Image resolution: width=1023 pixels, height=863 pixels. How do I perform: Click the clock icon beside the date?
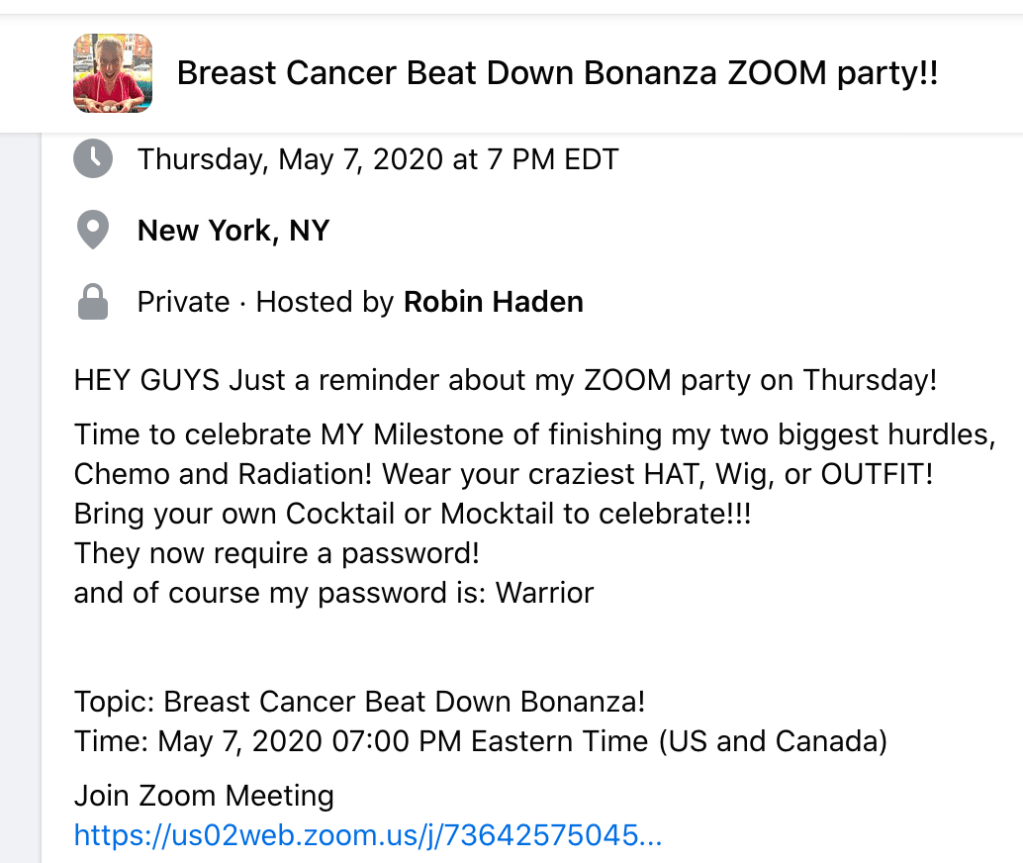click(x=93, y=159)
